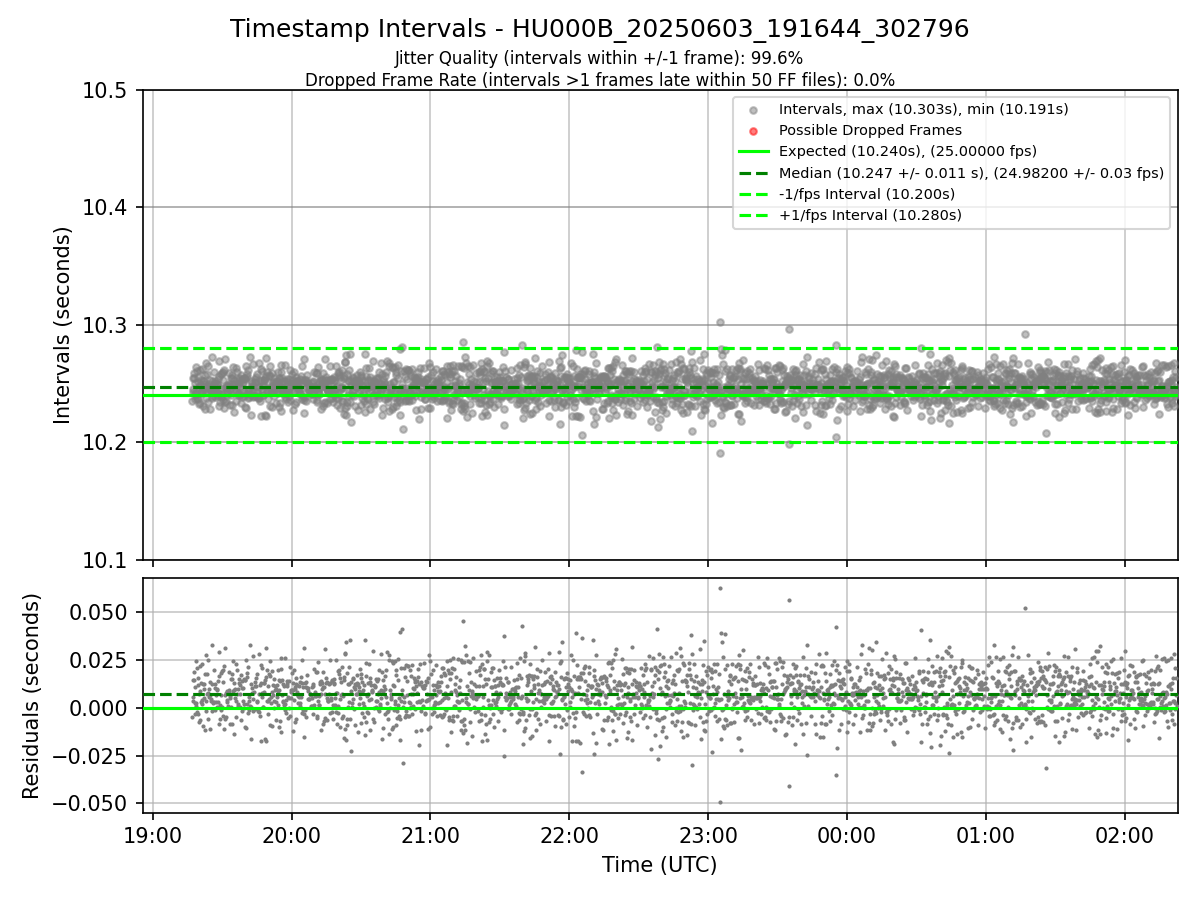1200x900 pixels.
Task: Click the Dropped Frame Rate subtitle line
Action: [599, 80]
